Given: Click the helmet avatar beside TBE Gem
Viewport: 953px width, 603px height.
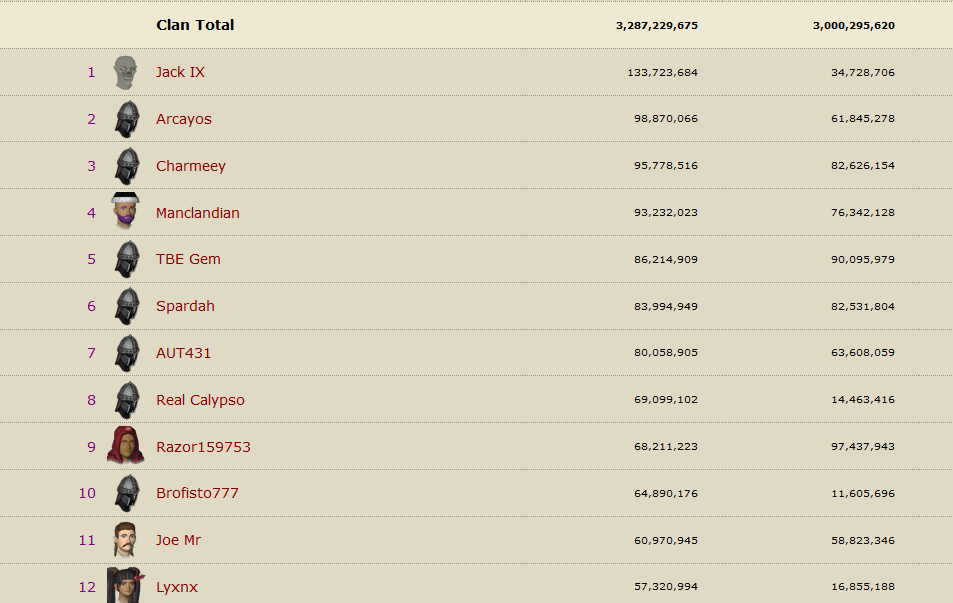Looking at the screenshot, I should (x=126, y=259).
